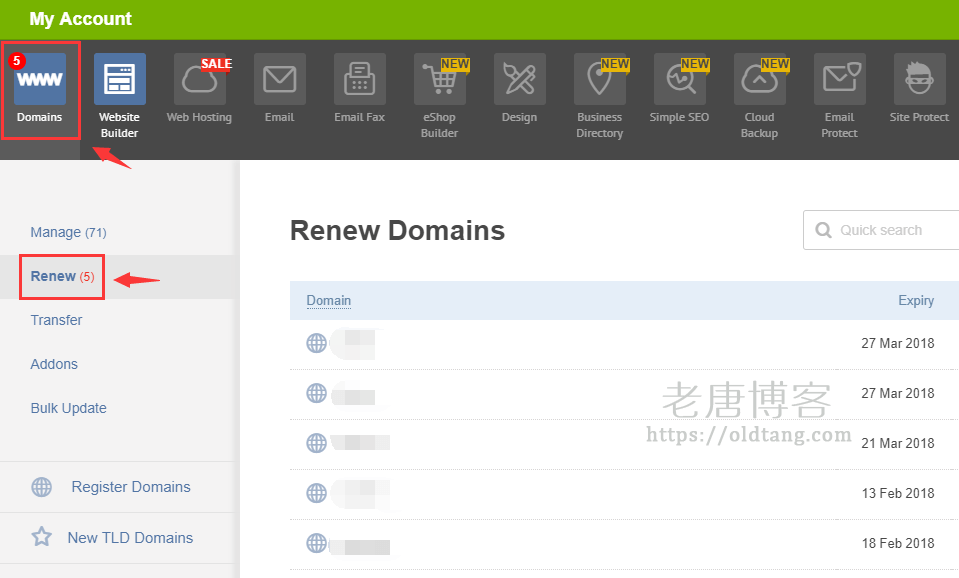
Task: Select the Email Protect icon
Action: click(840, 80)
